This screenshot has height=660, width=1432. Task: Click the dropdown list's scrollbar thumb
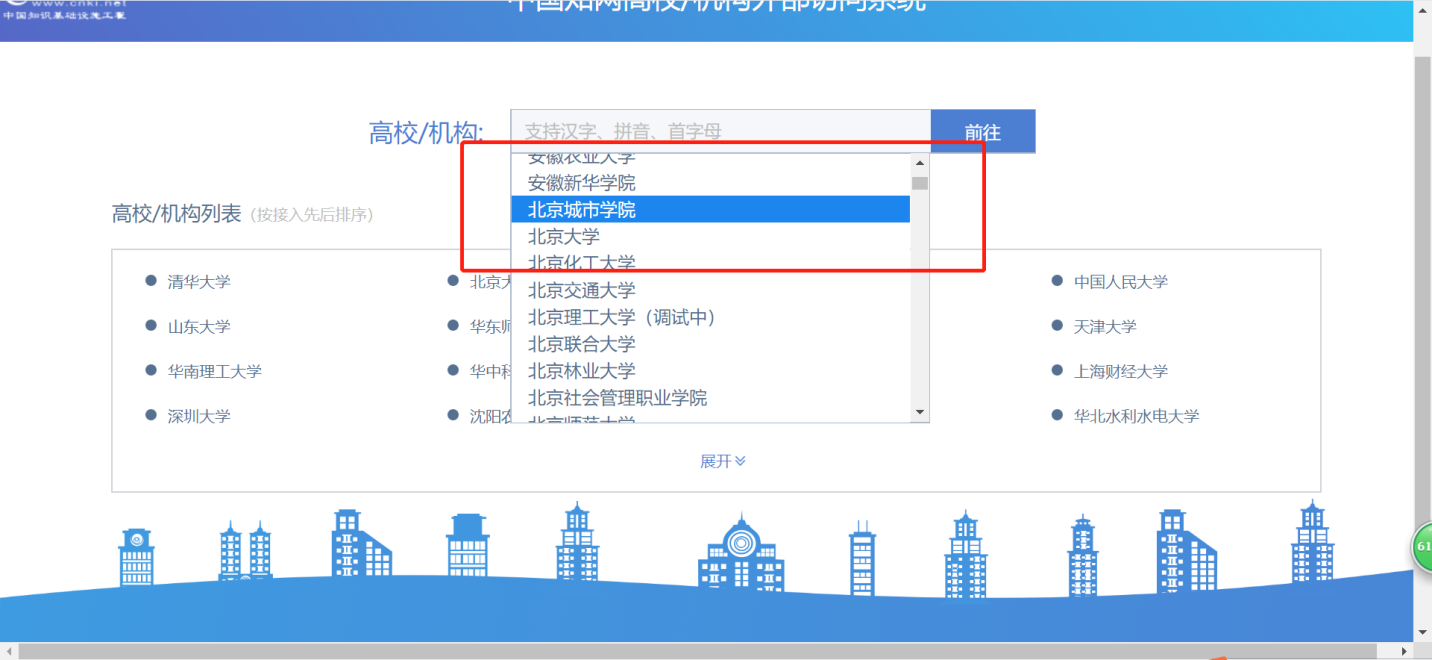tap(920, 183)
